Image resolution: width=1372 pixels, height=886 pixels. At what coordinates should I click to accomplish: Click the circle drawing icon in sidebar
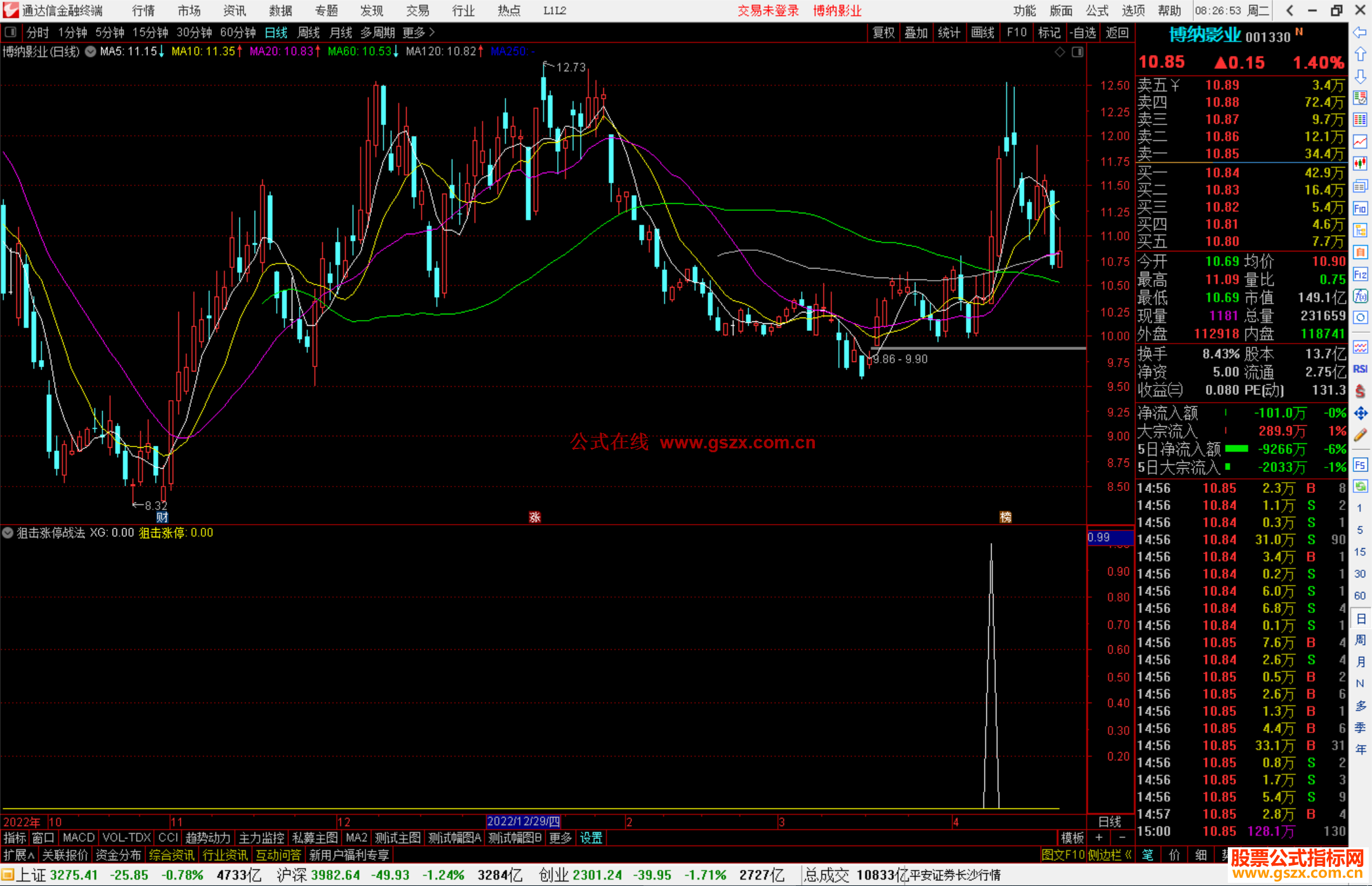coord(1360,318)
